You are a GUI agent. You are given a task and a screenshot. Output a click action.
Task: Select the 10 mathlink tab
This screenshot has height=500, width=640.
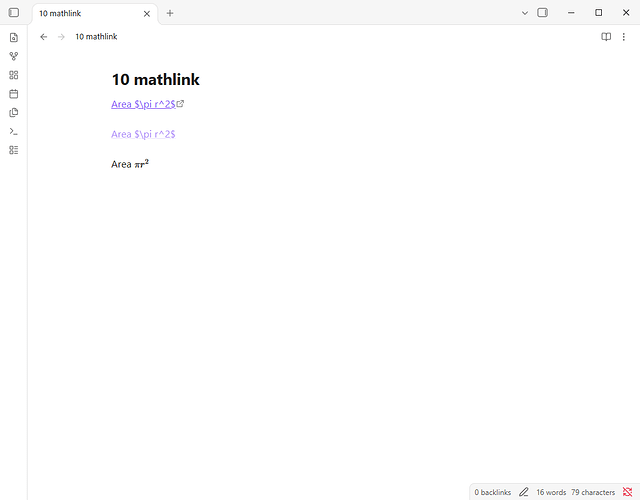[95, 13]
